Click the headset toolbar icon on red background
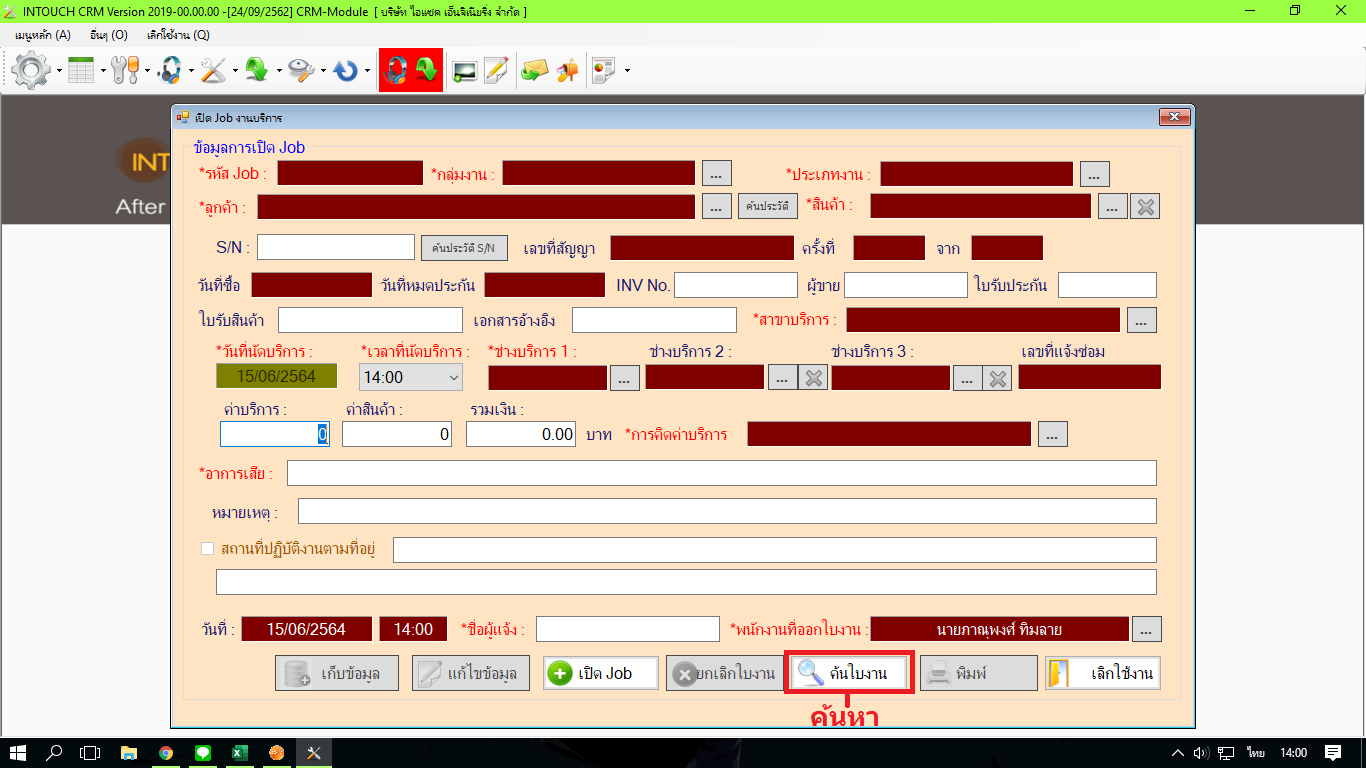This screenshot has width=1366, height=768. (396, 71)
